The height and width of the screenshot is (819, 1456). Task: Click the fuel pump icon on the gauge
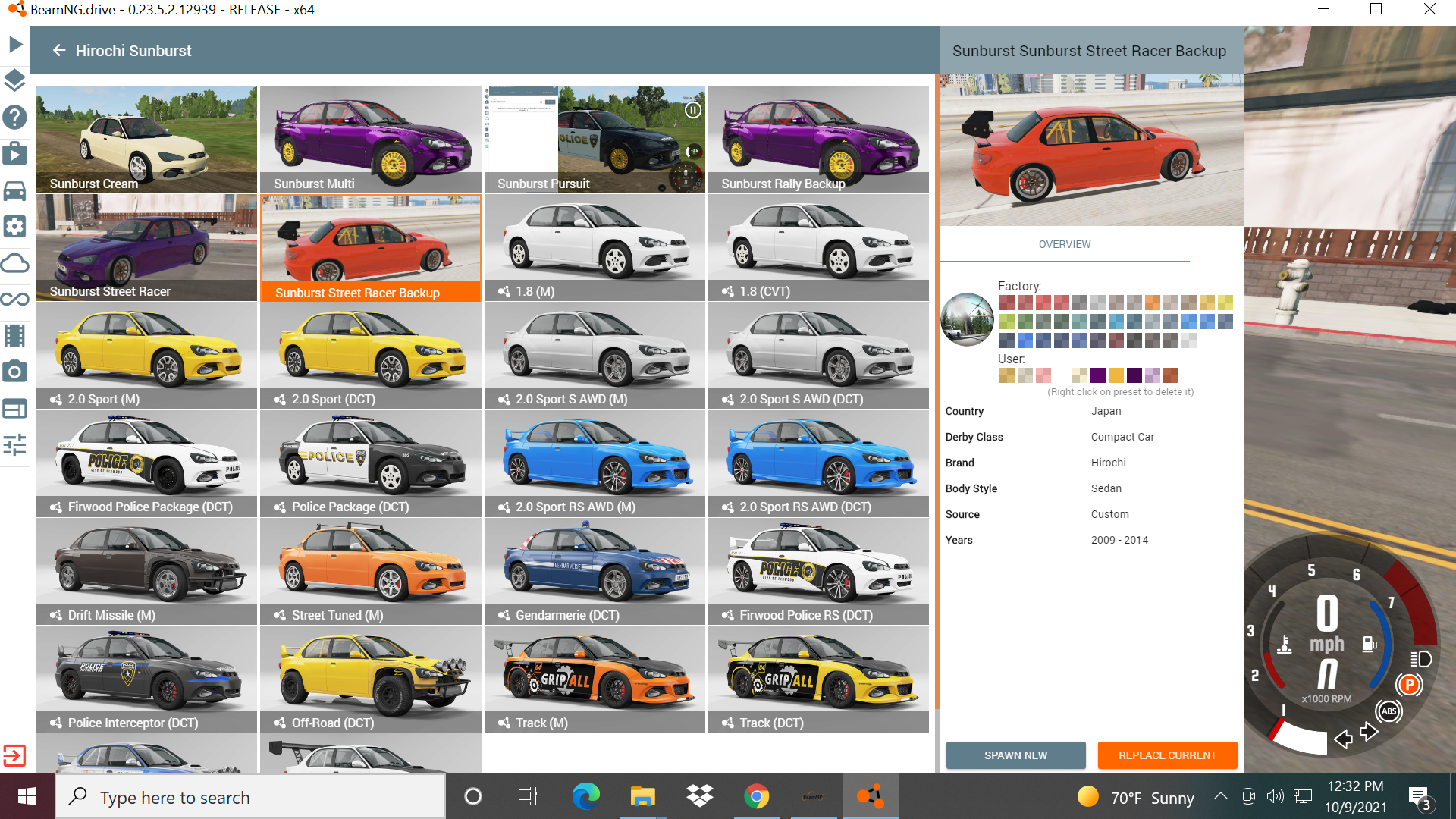tap(1370, 645)
